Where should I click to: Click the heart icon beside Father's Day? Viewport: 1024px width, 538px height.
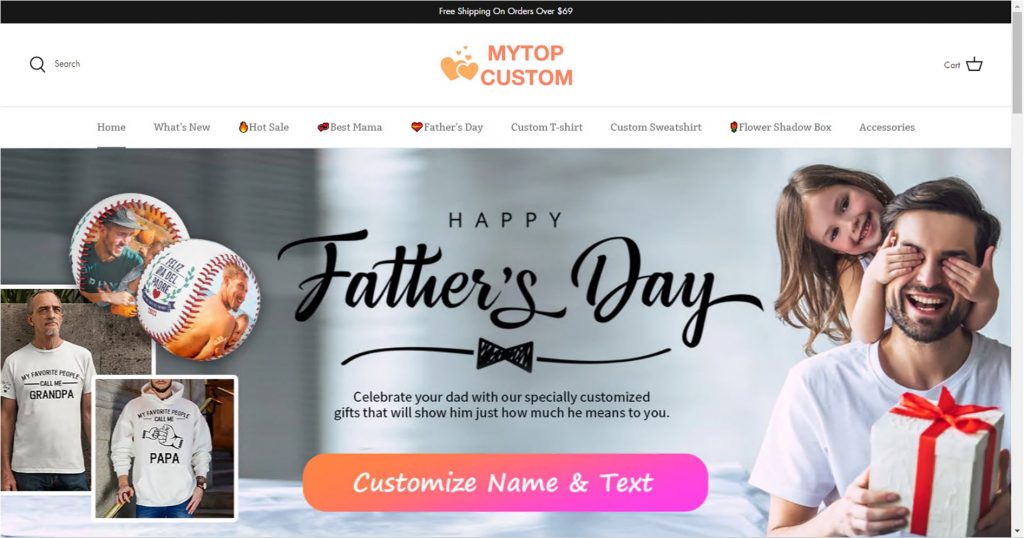pos(417,127)
